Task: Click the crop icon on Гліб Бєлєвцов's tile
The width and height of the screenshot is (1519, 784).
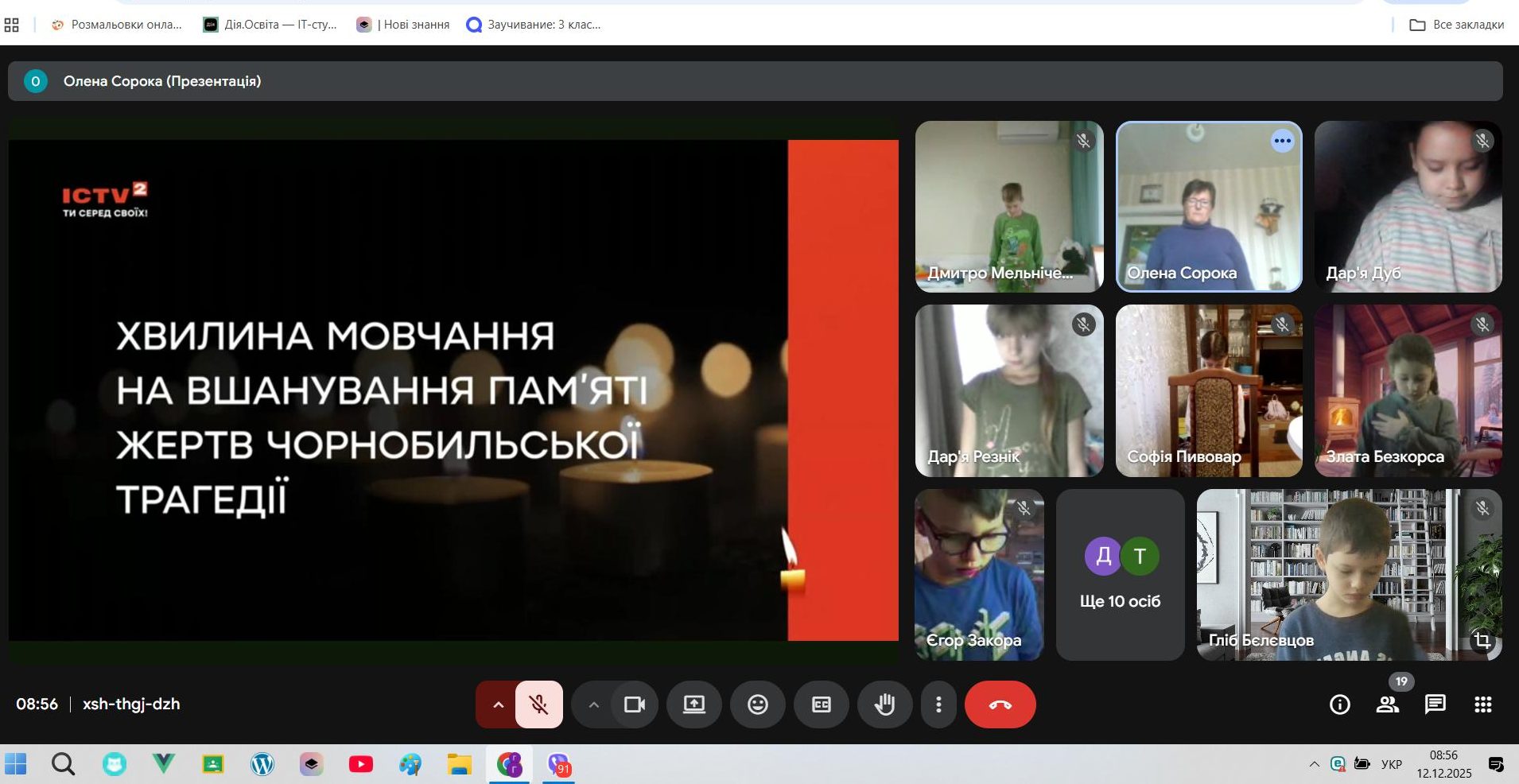Action: click(1482, 640)
